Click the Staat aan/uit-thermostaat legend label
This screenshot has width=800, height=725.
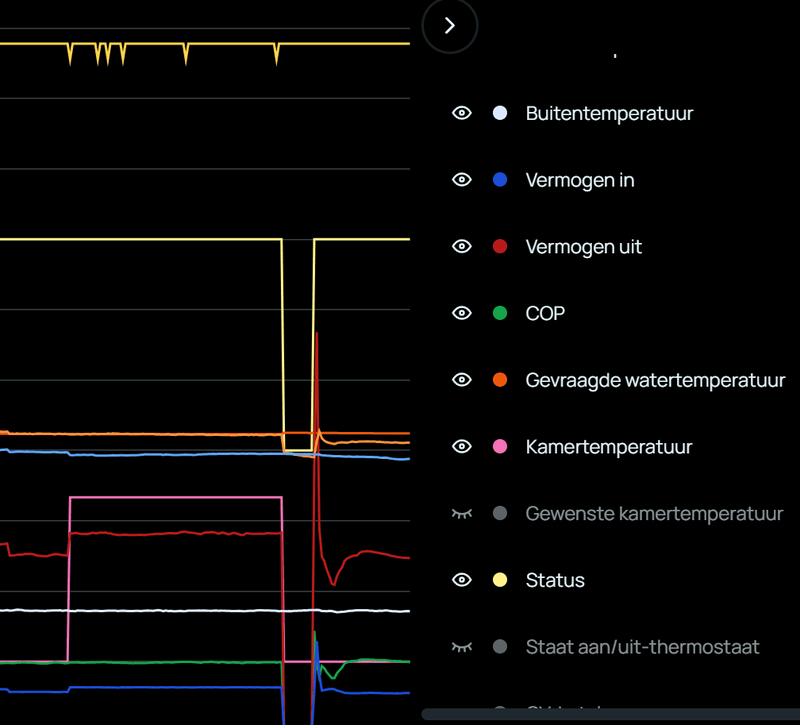pos(642,647)
